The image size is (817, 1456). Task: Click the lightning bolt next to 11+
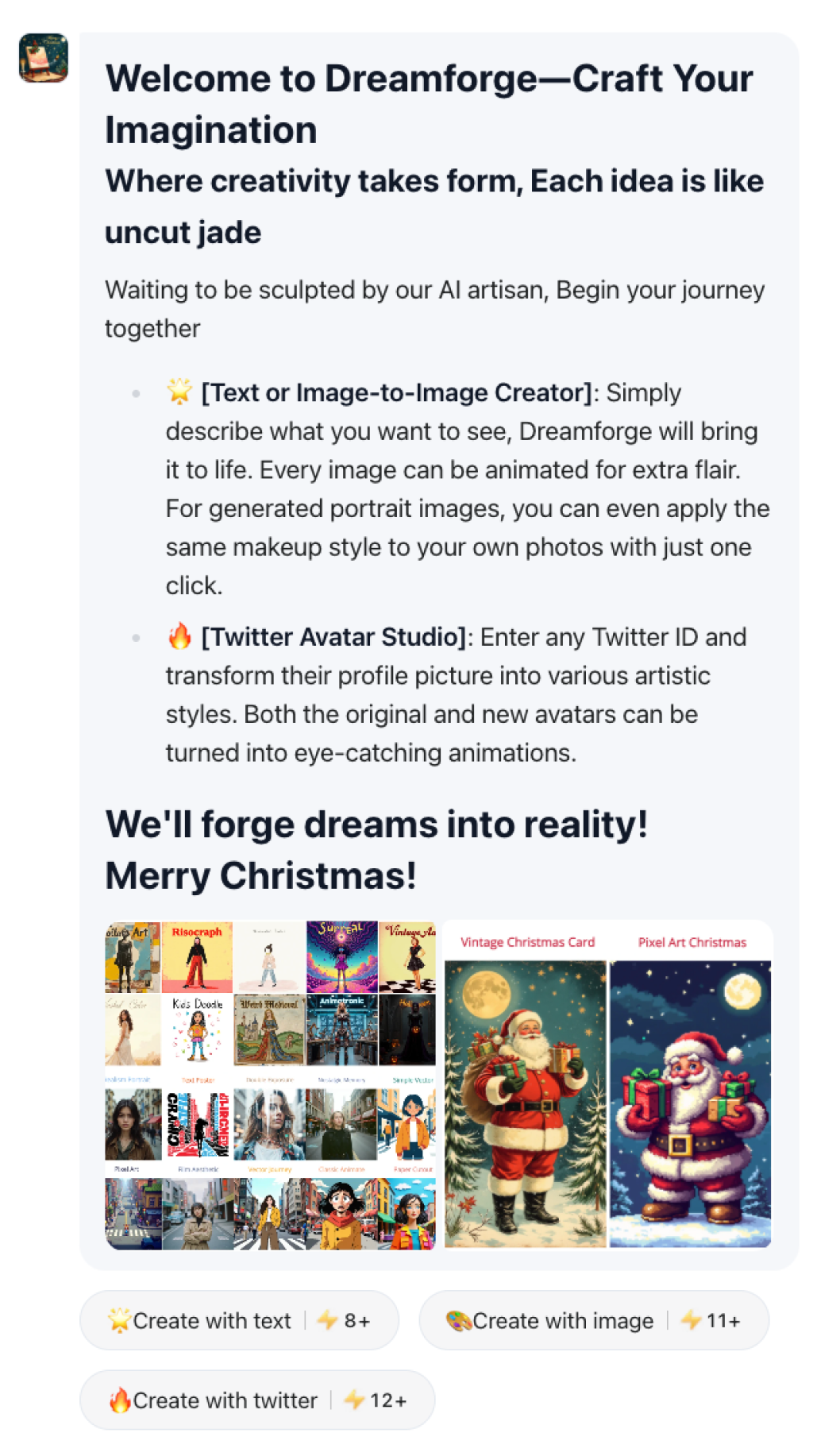point(690,1320)
